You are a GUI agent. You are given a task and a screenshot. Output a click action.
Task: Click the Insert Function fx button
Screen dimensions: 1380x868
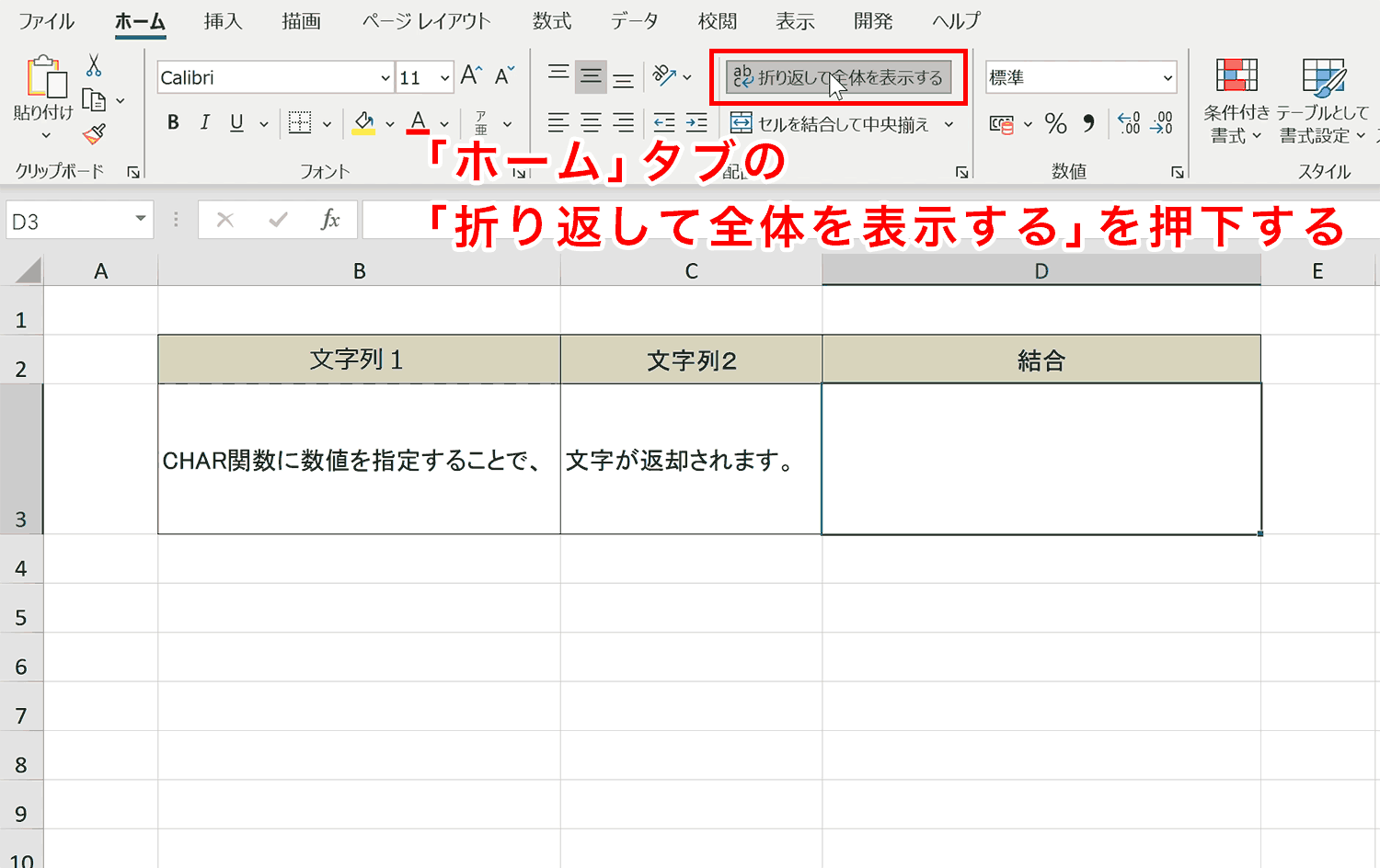coord(330,220)
